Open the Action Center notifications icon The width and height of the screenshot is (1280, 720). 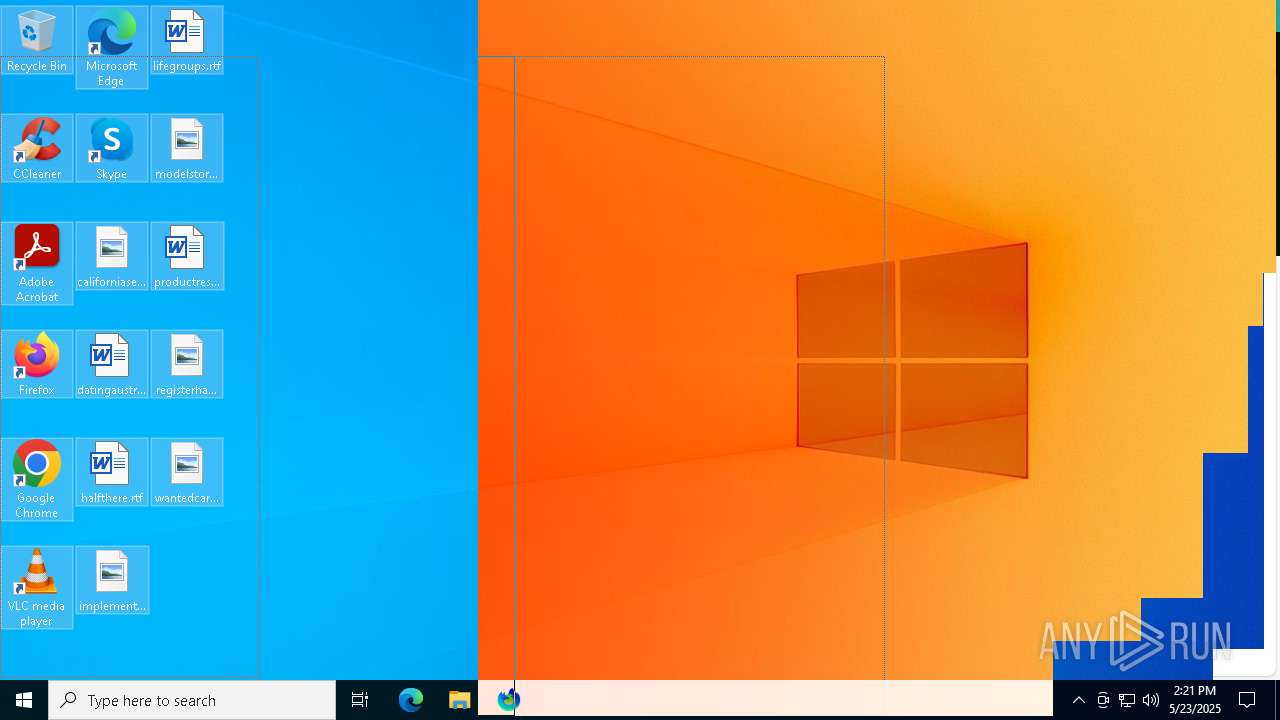1247,700
